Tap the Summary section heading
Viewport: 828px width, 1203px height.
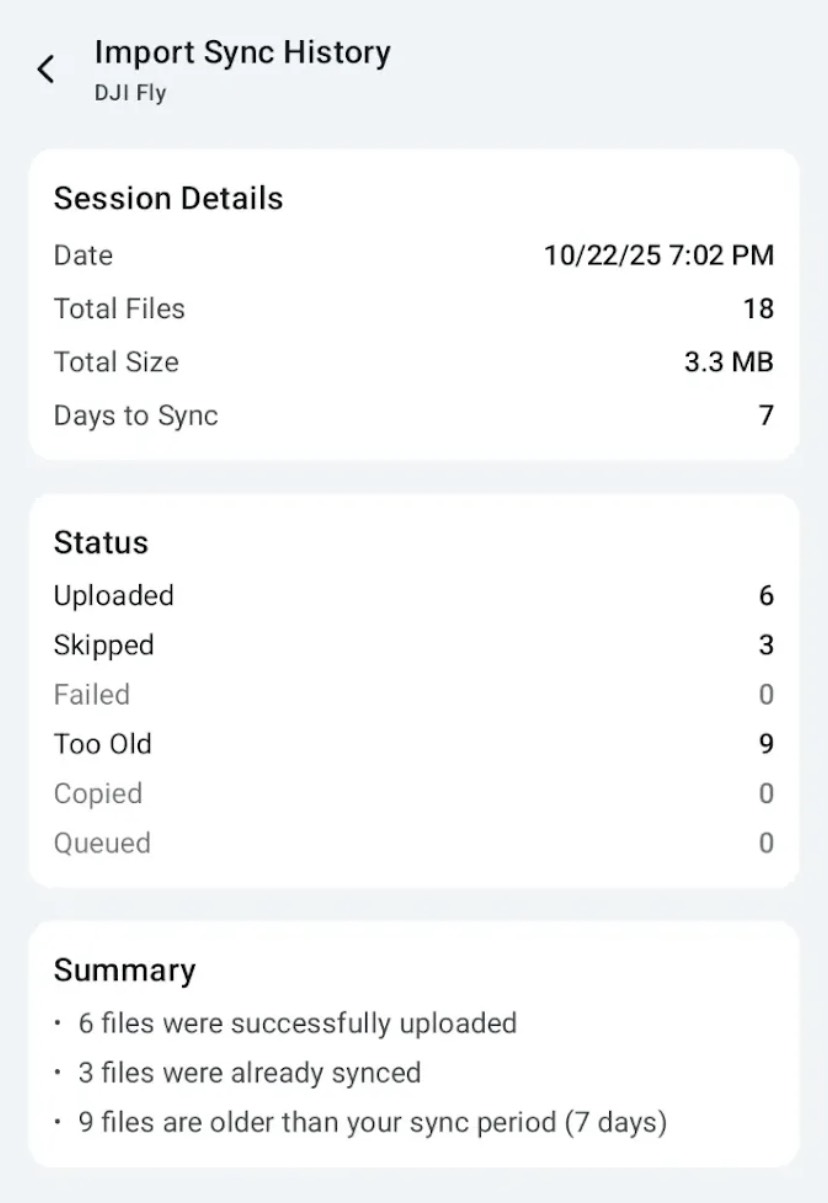coord(124,970)
